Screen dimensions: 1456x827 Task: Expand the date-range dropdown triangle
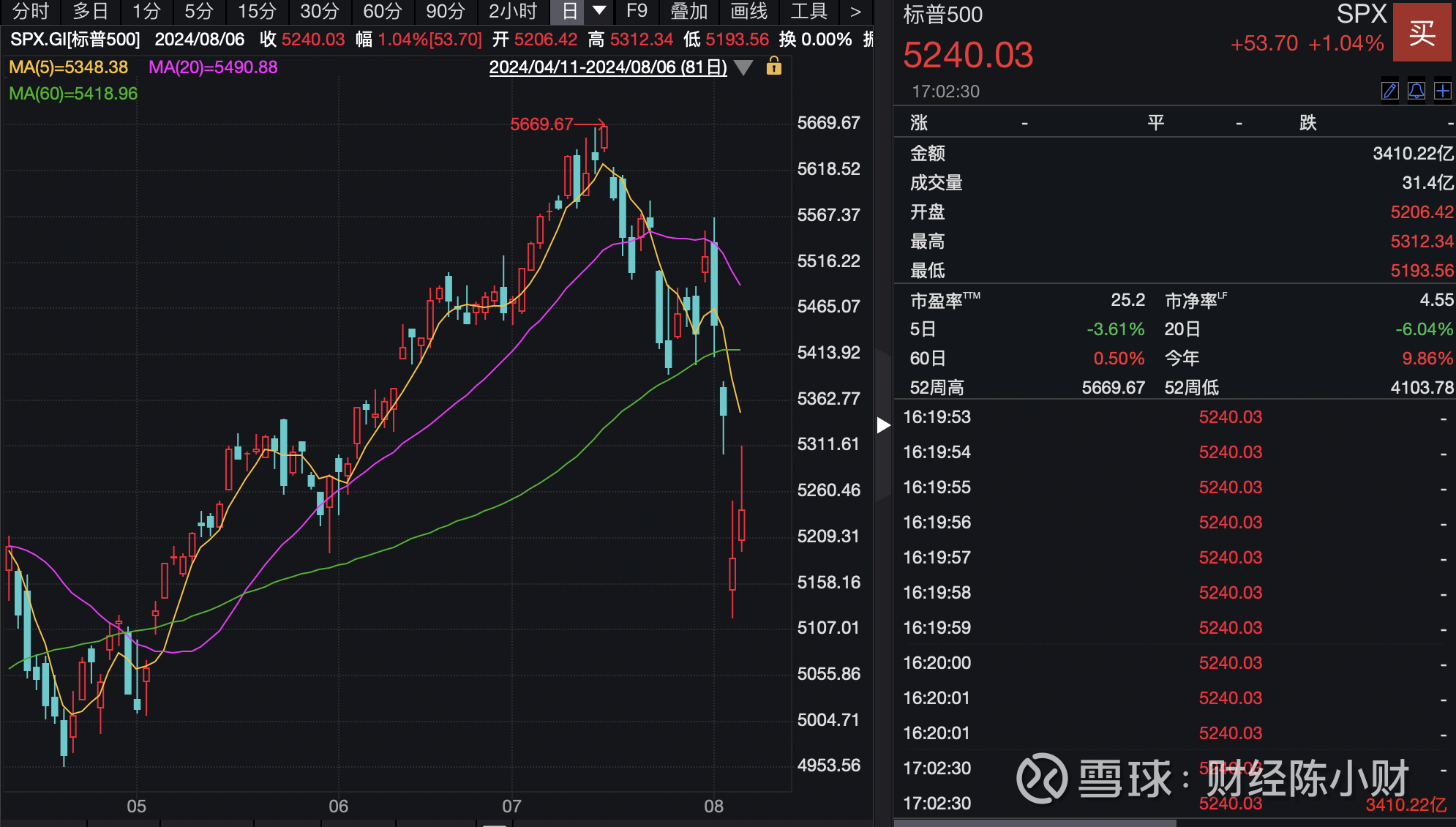tap(743, 67)
